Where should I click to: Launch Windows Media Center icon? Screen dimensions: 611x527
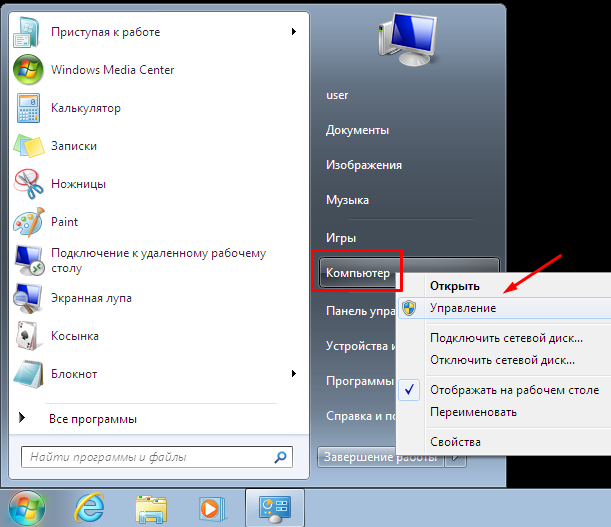[x=28, y=70]
